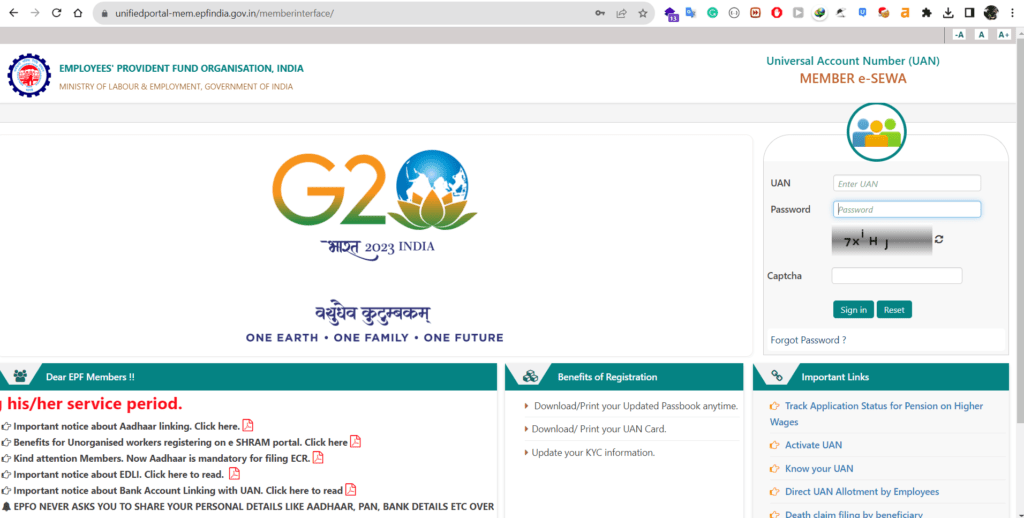The width and height of the screenshot is (1024, 518).
Task: Click the purple house extension icon with badge
Action: (x=670, y=14)
